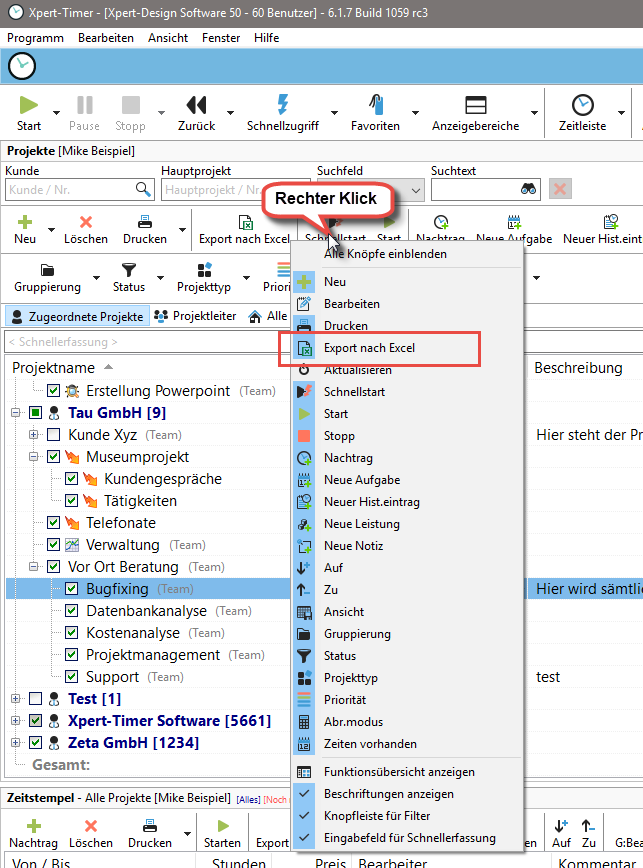Expand the Zeta GmbH tree node
Image resolution: width=643 pixels, height=868 pixels.
(x=16, y=743)
